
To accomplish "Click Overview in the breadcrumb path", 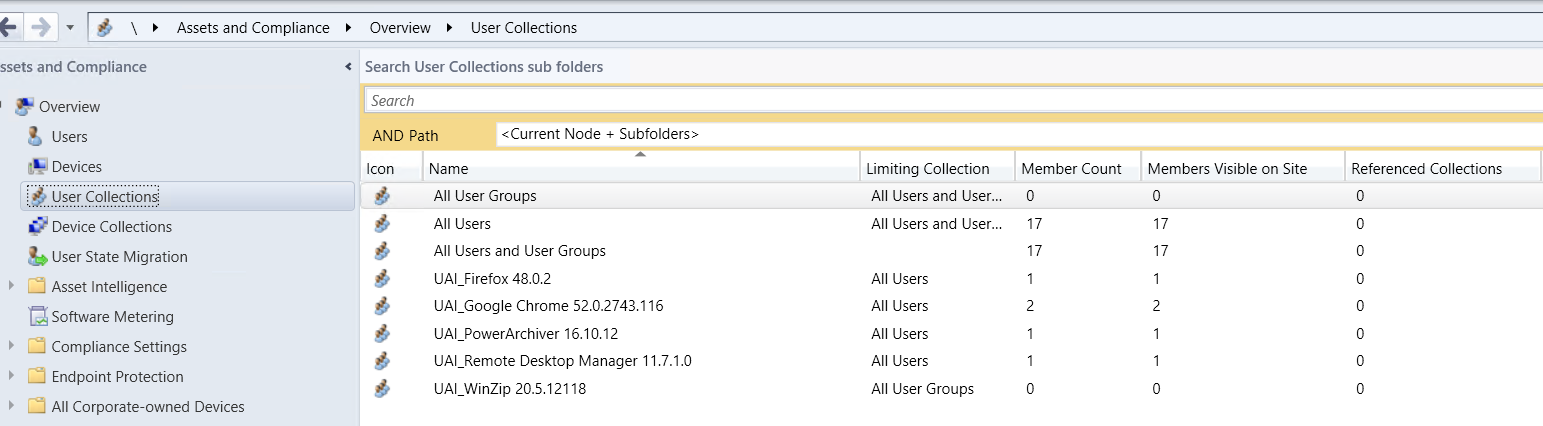I will [x=400, y=28].
